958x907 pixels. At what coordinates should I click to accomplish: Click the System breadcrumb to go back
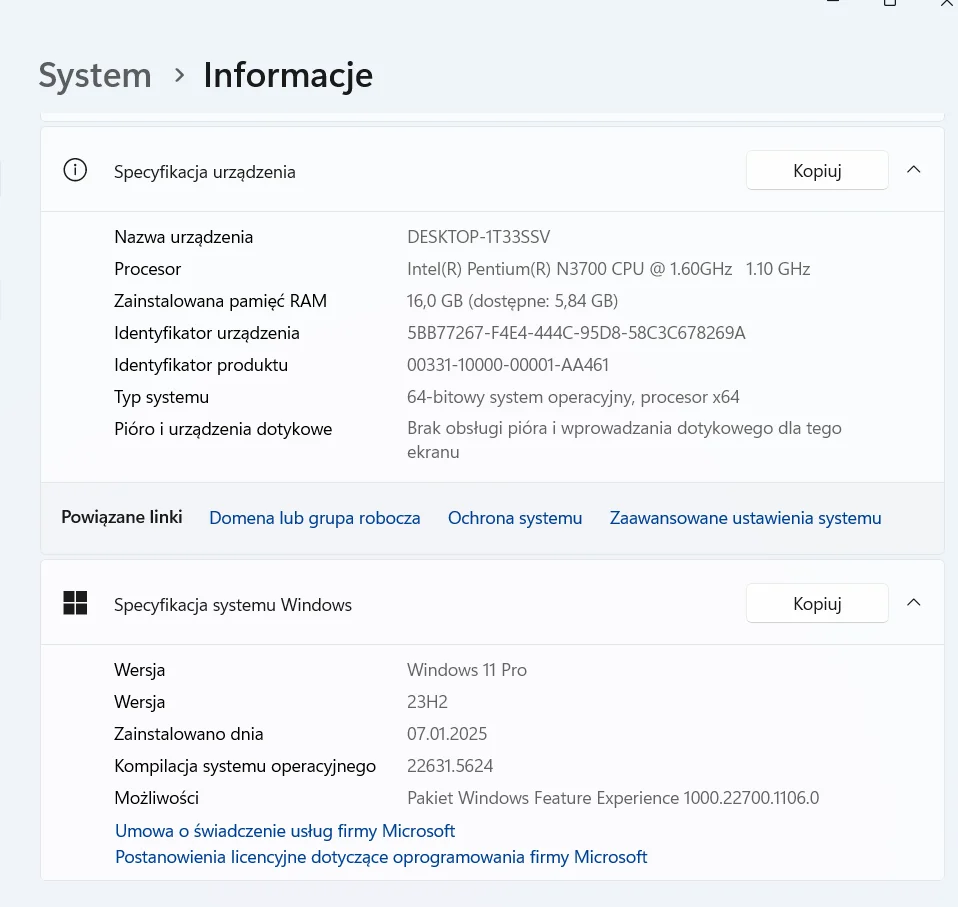pyautogui.click(x=95, y=75)
